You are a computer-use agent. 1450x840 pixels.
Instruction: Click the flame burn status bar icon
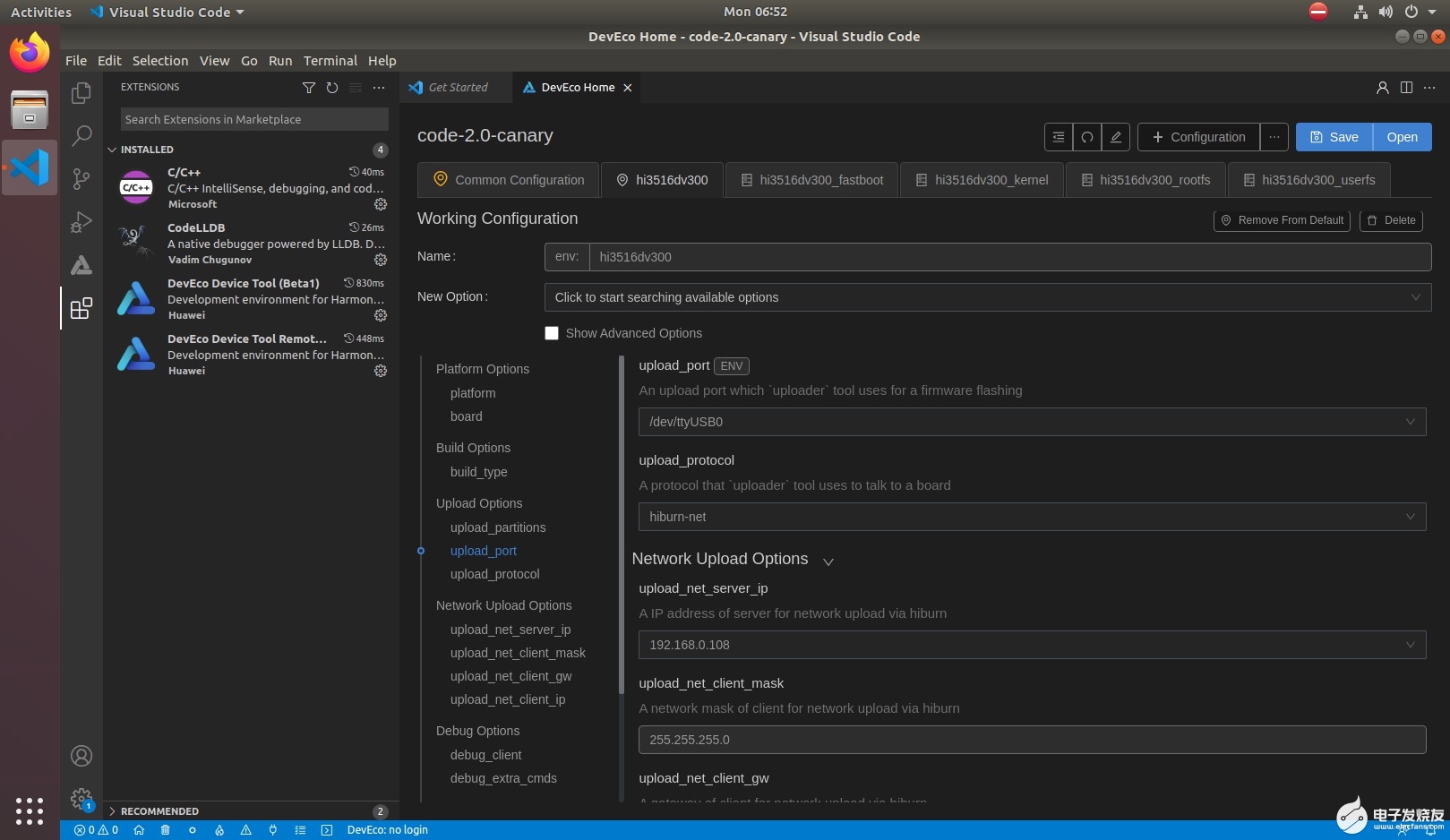click(219, 830)
